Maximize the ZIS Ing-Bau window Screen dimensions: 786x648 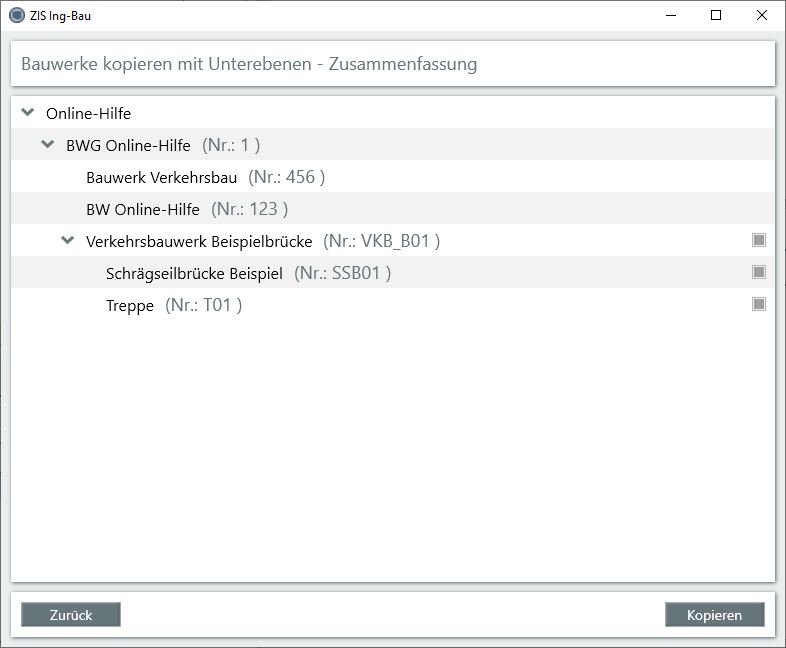pyautogui.click(x=716, y=16)
